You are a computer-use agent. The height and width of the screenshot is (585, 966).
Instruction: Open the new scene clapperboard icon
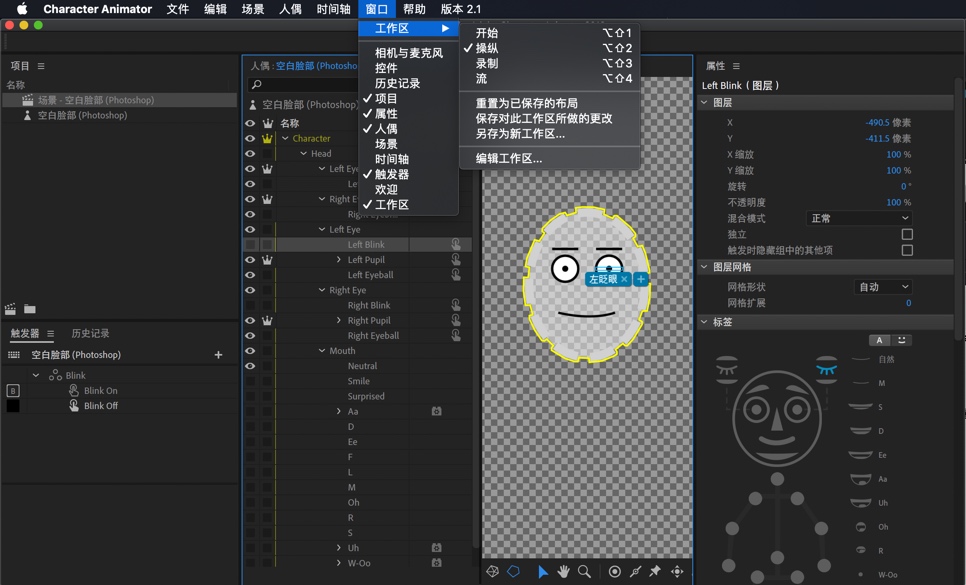pos(10,309)
